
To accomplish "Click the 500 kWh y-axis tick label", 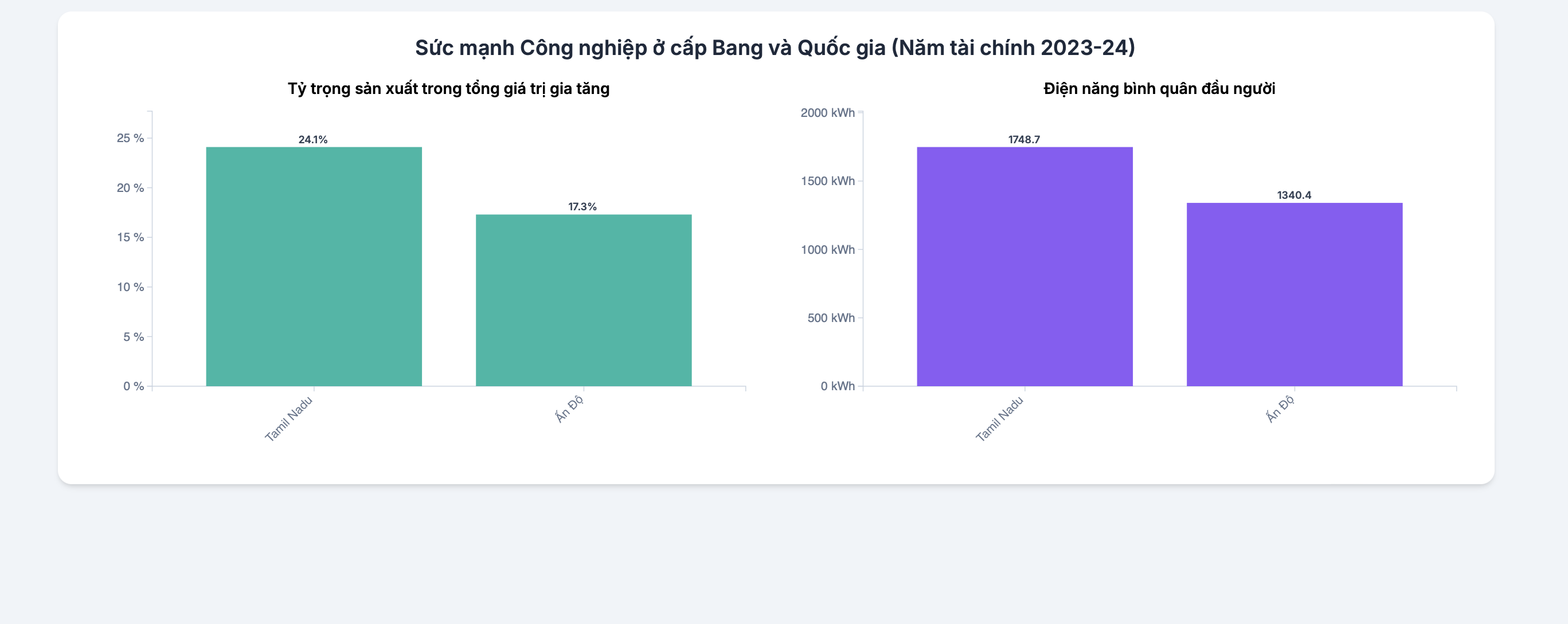I will [x=831, y=318].
